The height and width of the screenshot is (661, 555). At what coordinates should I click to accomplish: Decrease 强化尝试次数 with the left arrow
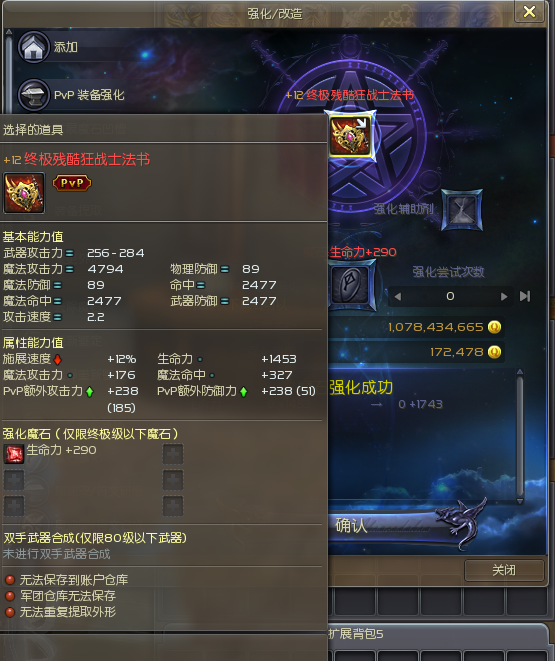click(397, 297)
